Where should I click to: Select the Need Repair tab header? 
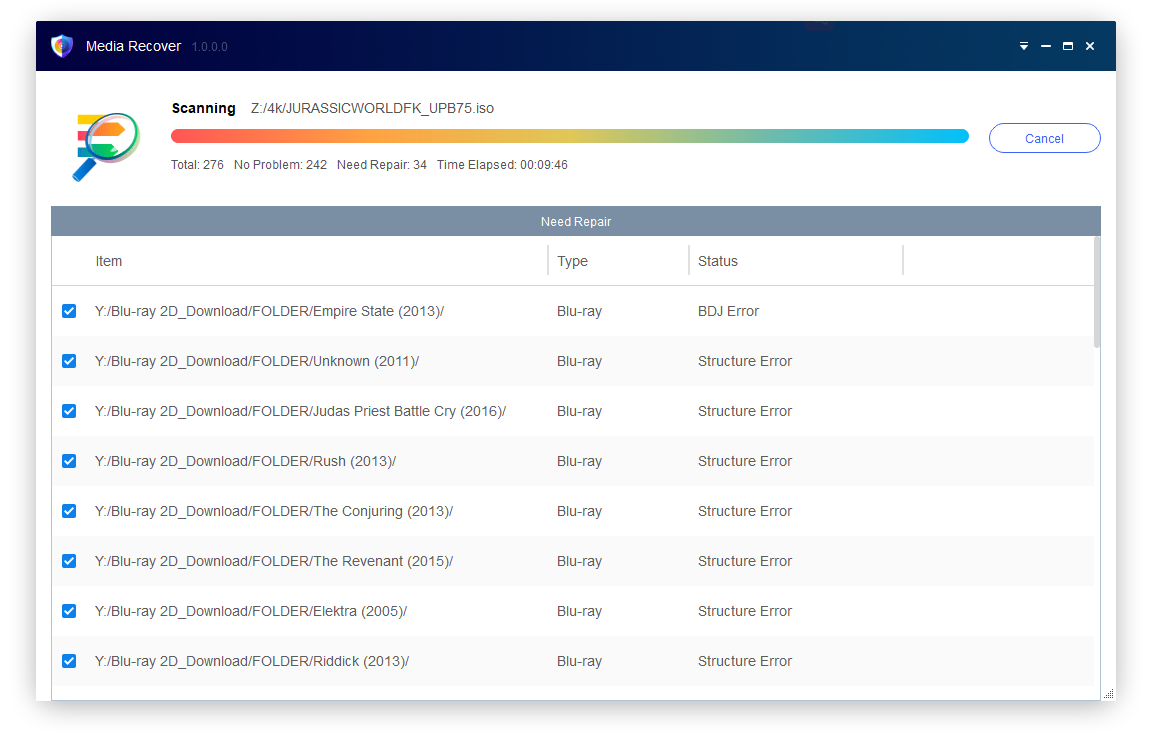[575, 221]
